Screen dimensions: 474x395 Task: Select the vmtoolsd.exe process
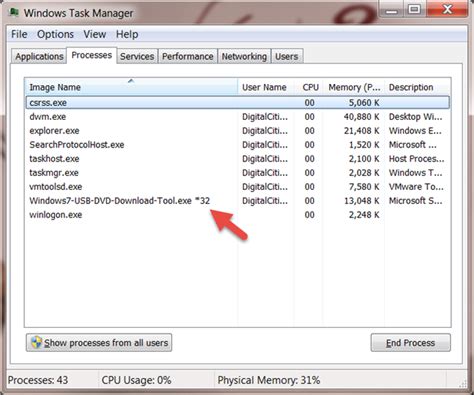[x=238, y=187]
